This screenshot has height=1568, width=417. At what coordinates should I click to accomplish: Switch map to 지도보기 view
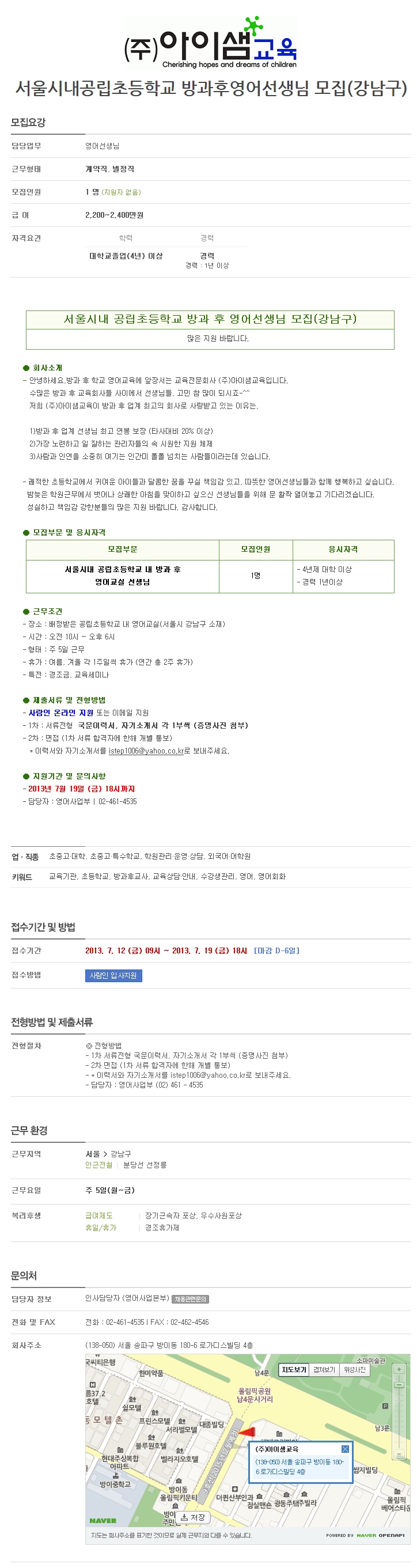[293, 1370]
